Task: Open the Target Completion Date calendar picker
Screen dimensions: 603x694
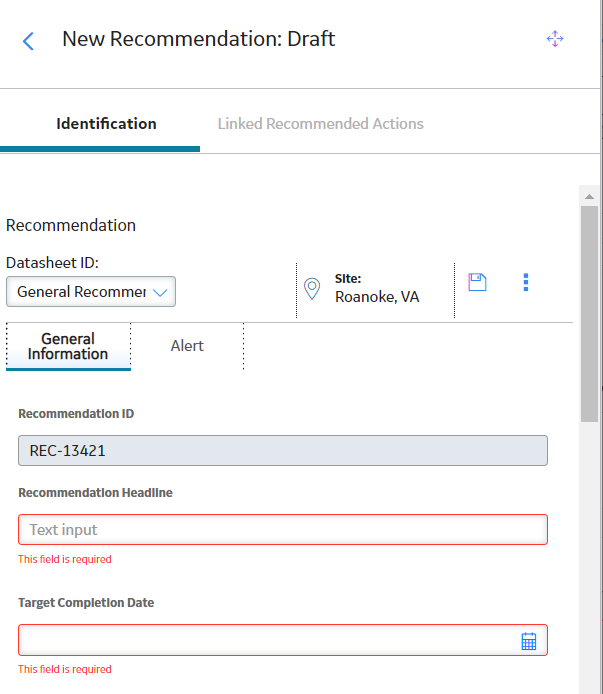Action: (x=529, y=641)
